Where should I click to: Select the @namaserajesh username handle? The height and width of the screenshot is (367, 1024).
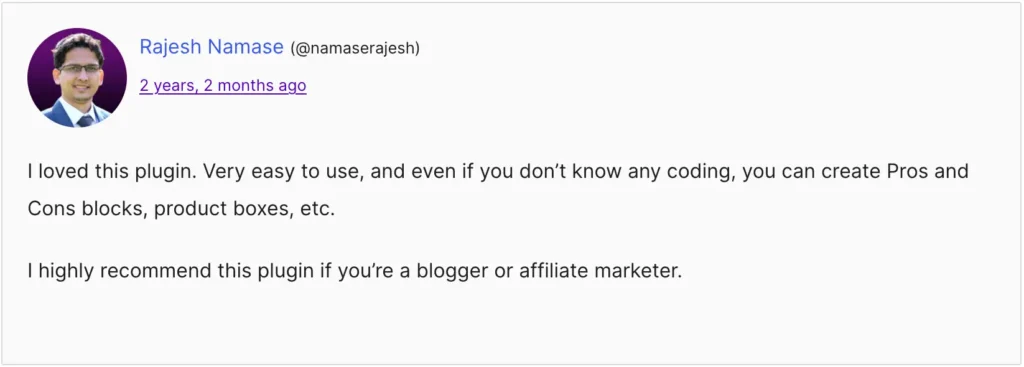coord(355,48)
